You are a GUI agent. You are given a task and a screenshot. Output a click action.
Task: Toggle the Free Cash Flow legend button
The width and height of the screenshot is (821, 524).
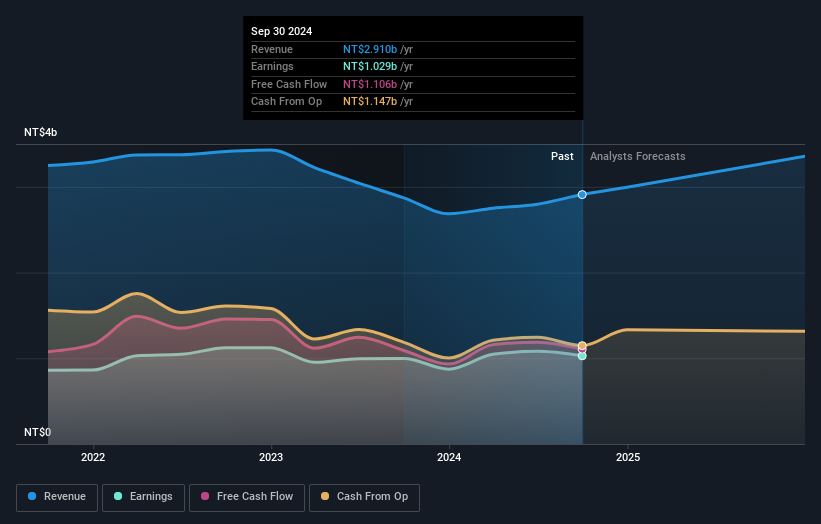(247, 497)
